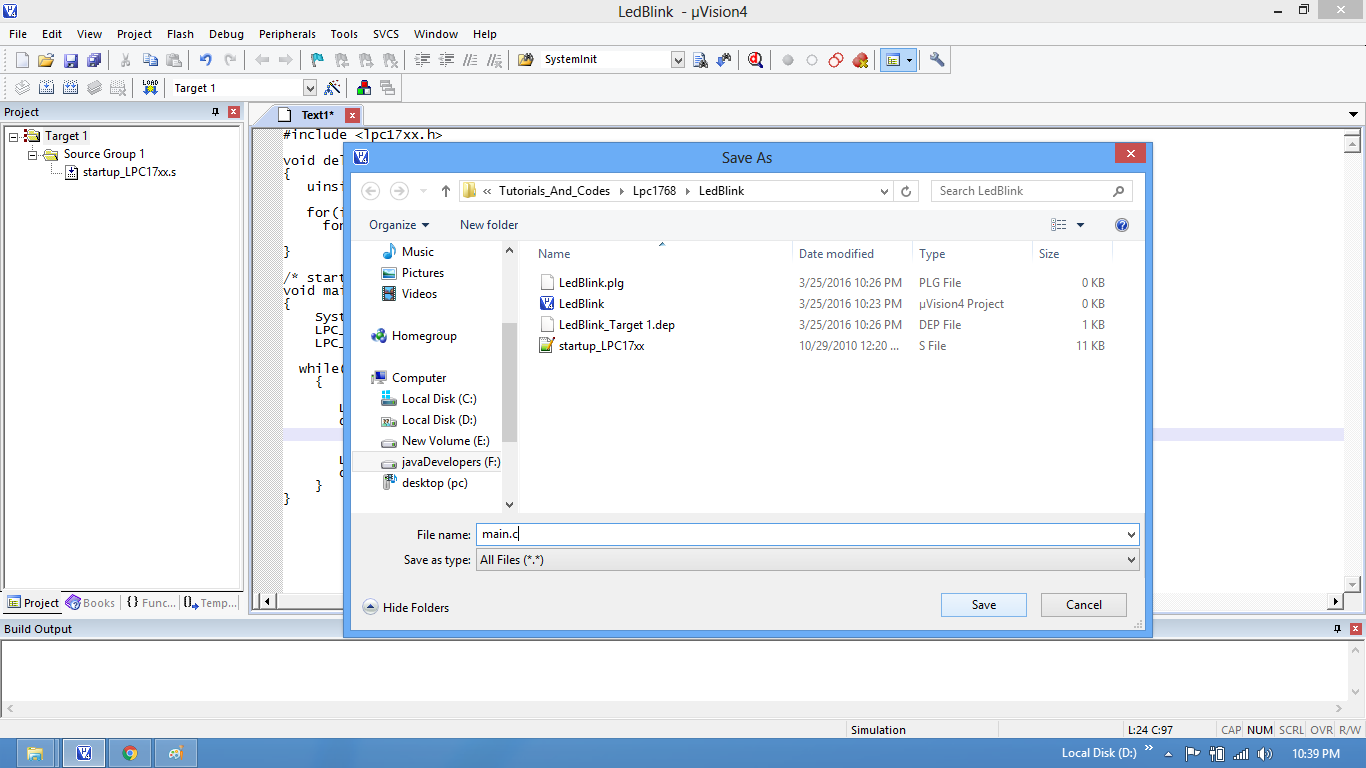The height and width of the screenshot is (768, 1366).
Task: Open File Explorer from the taskbar
Action: [35, 753]
